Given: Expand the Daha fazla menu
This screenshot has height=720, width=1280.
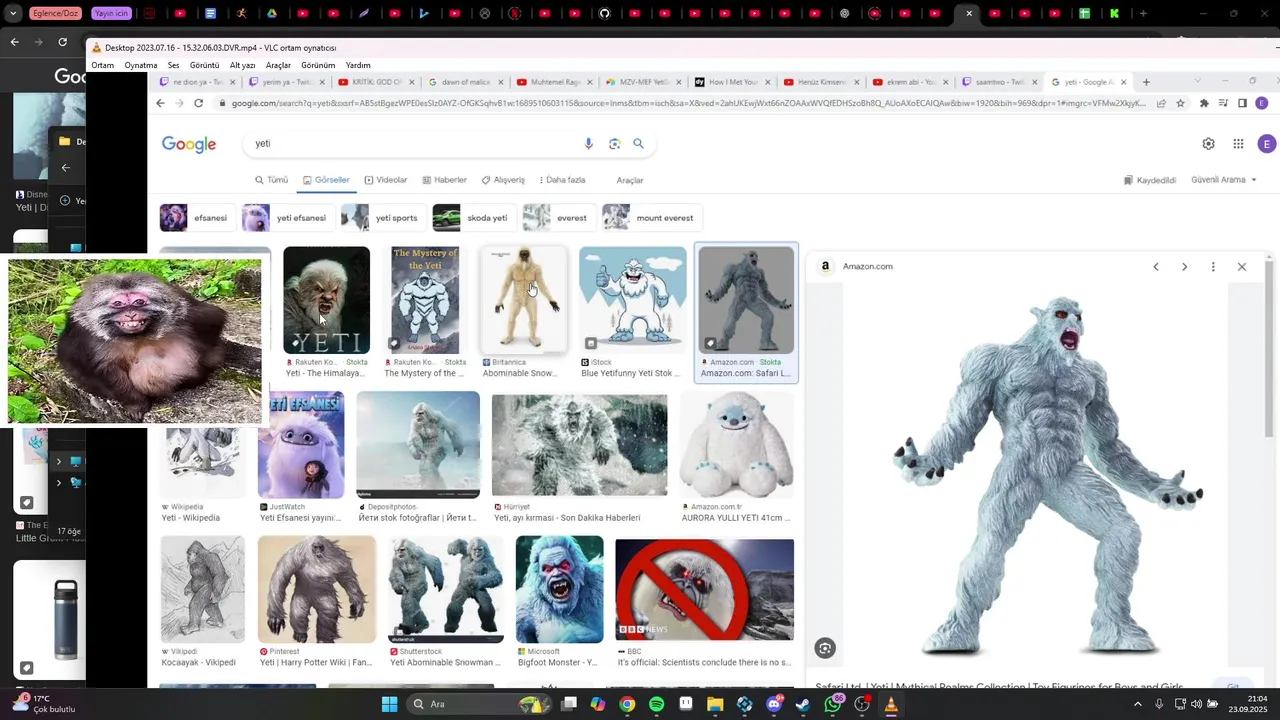Looking at the screenshot, I should click(x=562, y=180).
